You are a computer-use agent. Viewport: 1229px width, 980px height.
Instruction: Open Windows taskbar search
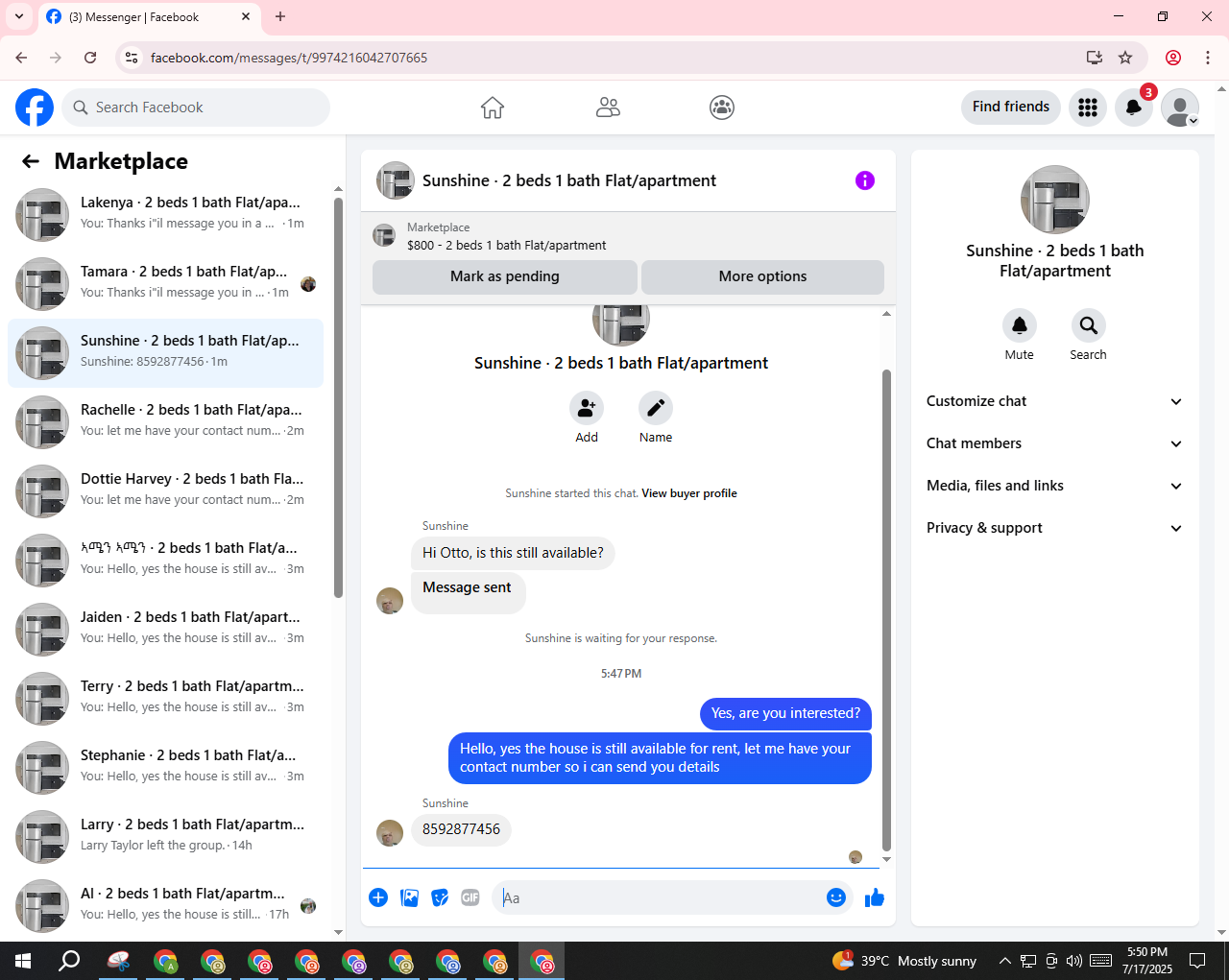click(69, 961)
